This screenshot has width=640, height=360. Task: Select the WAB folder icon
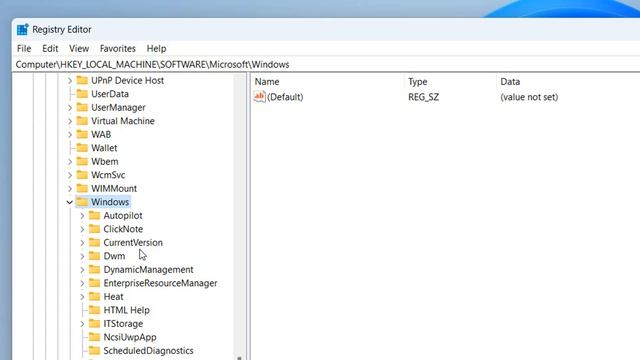tap(82, 134)
